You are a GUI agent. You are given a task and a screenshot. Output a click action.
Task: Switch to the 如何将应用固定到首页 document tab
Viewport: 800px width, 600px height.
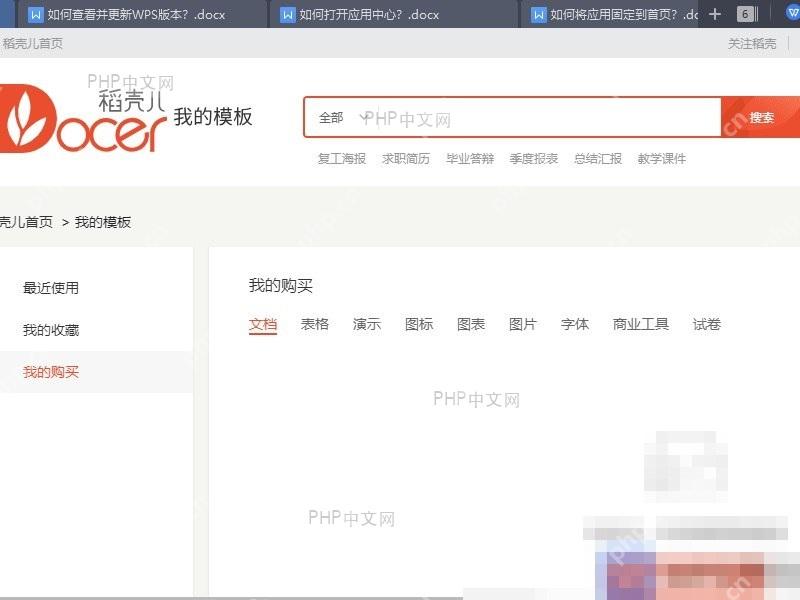tap(612, 14)
